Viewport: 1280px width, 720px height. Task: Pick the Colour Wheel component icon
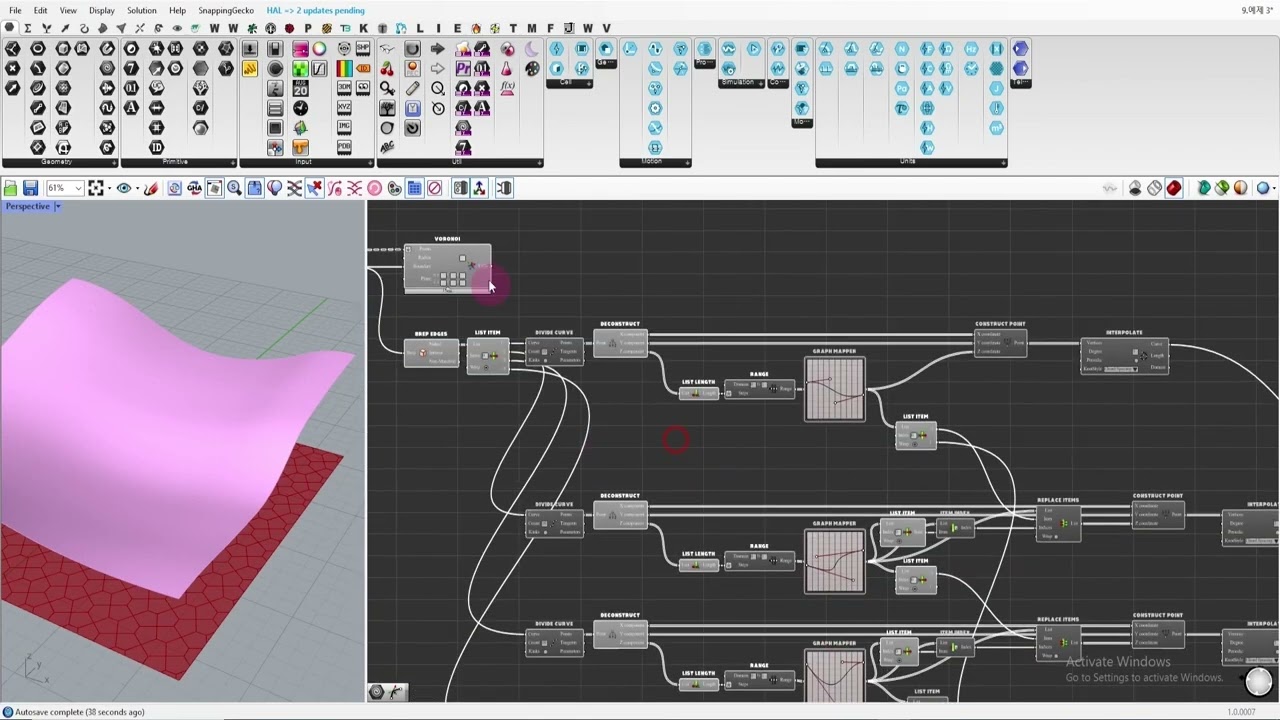click(320, 48)
